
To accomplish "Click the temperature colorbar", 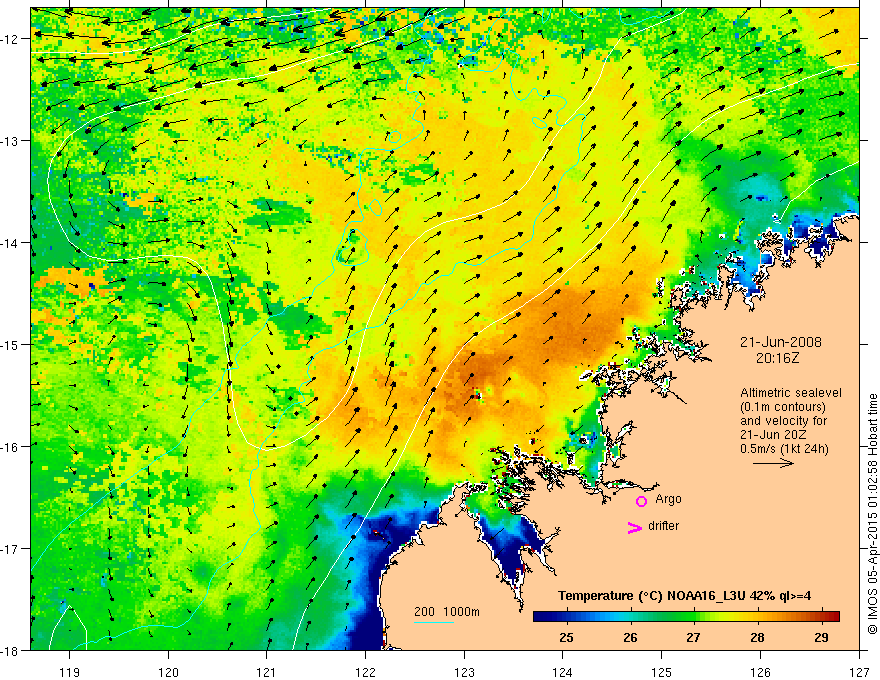I will [686, 617].
